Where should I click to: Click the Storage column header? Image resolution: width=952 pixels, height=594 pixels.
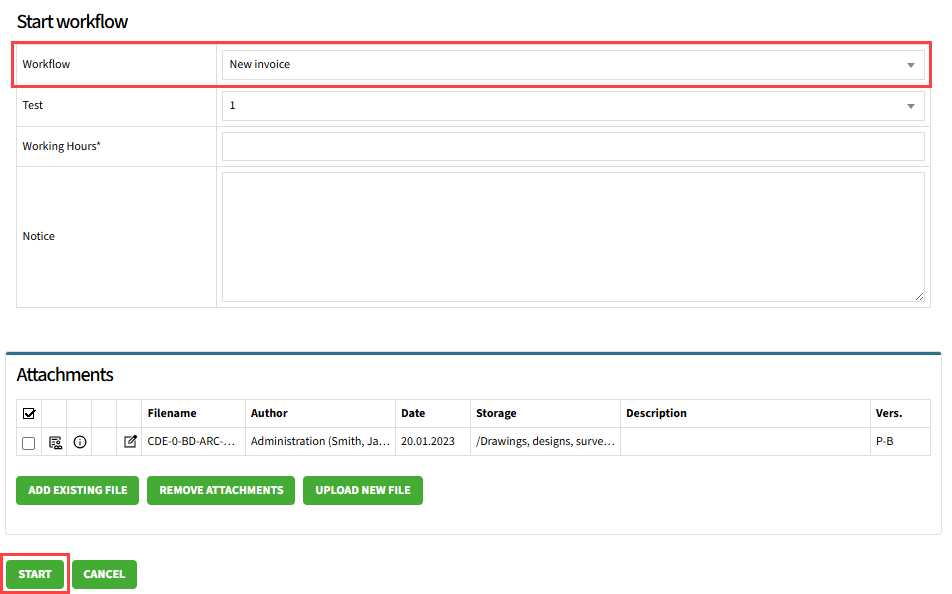[x=496, y=413]
